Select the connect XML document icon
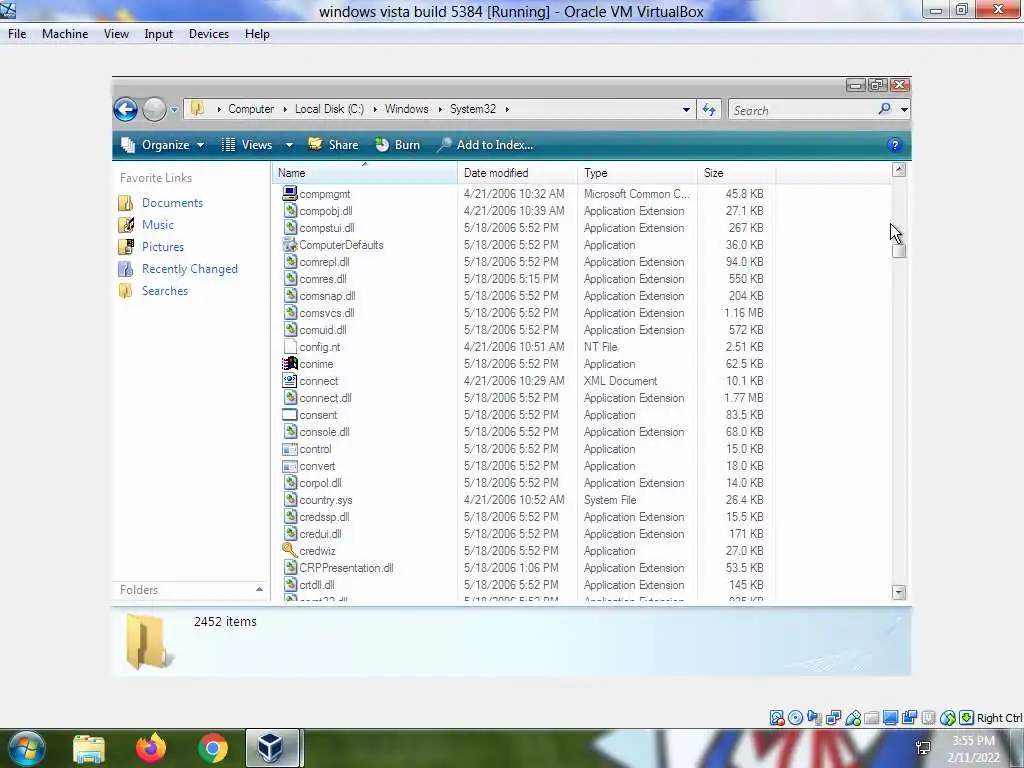Screen dimensions: 1024x768 [290, 380]
